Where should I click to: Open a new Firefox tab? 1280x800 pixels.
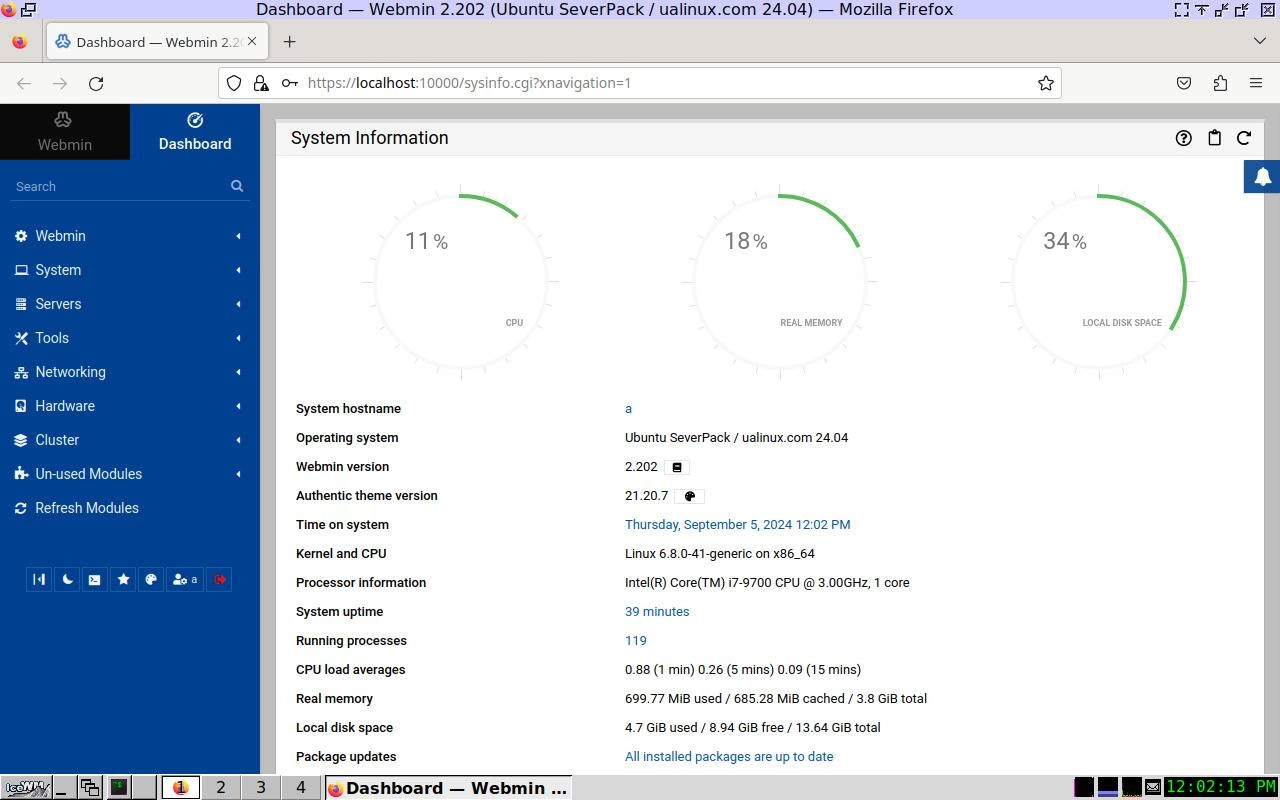[x=289, y=41]
